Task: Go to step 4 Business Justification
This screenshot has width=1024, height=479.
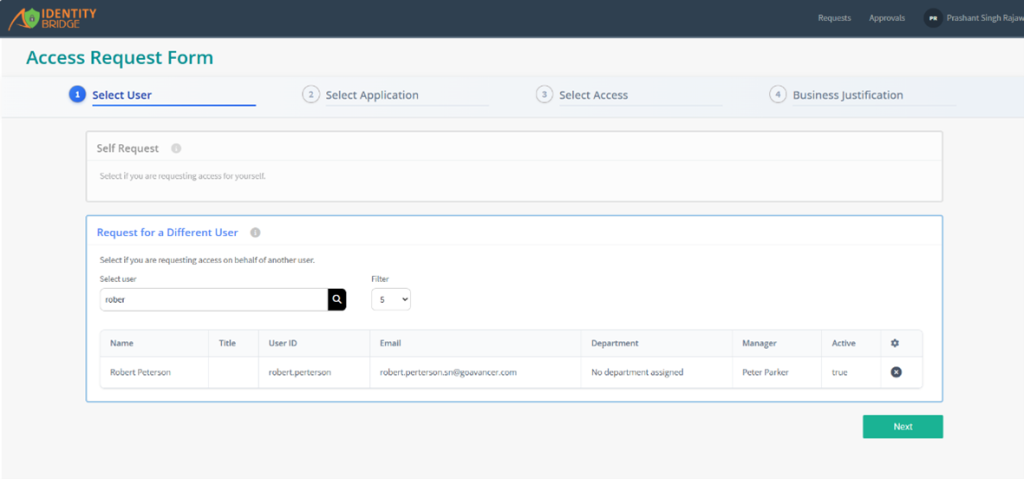Action: pos(862,95)
